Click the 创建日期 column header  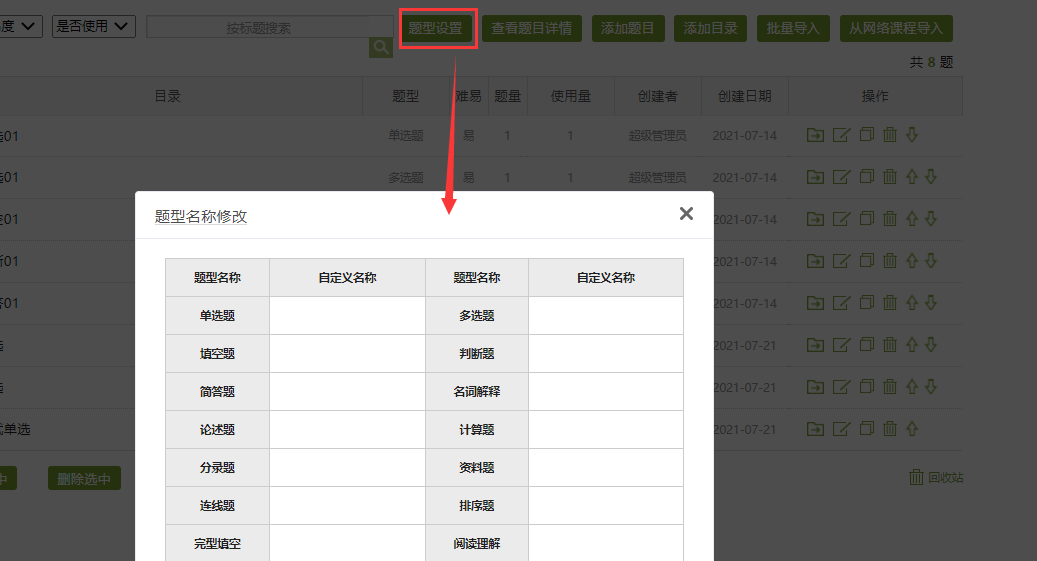tap(745, 97)
